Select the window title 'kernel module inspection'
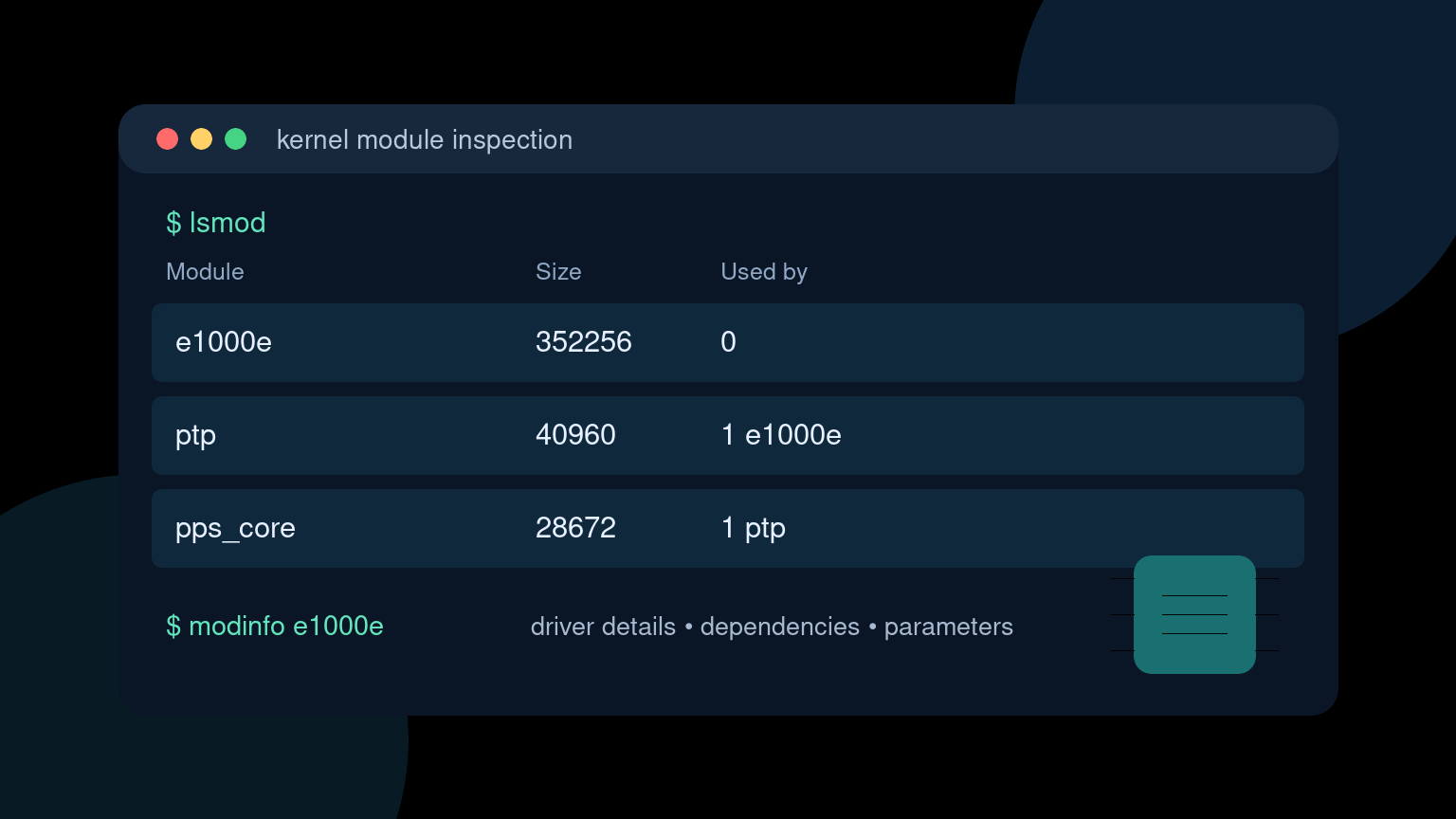The image size is (1456, 819). (x=425, y=139)
